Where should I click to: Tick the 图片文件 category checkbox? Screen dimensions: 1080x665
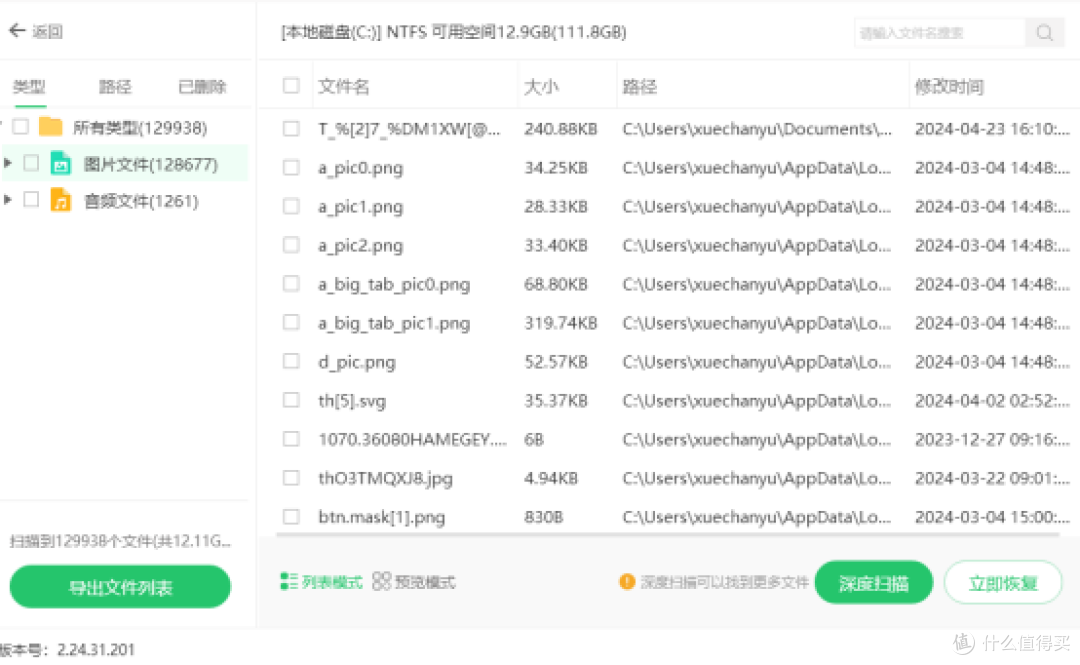click(x=31, y=163)
